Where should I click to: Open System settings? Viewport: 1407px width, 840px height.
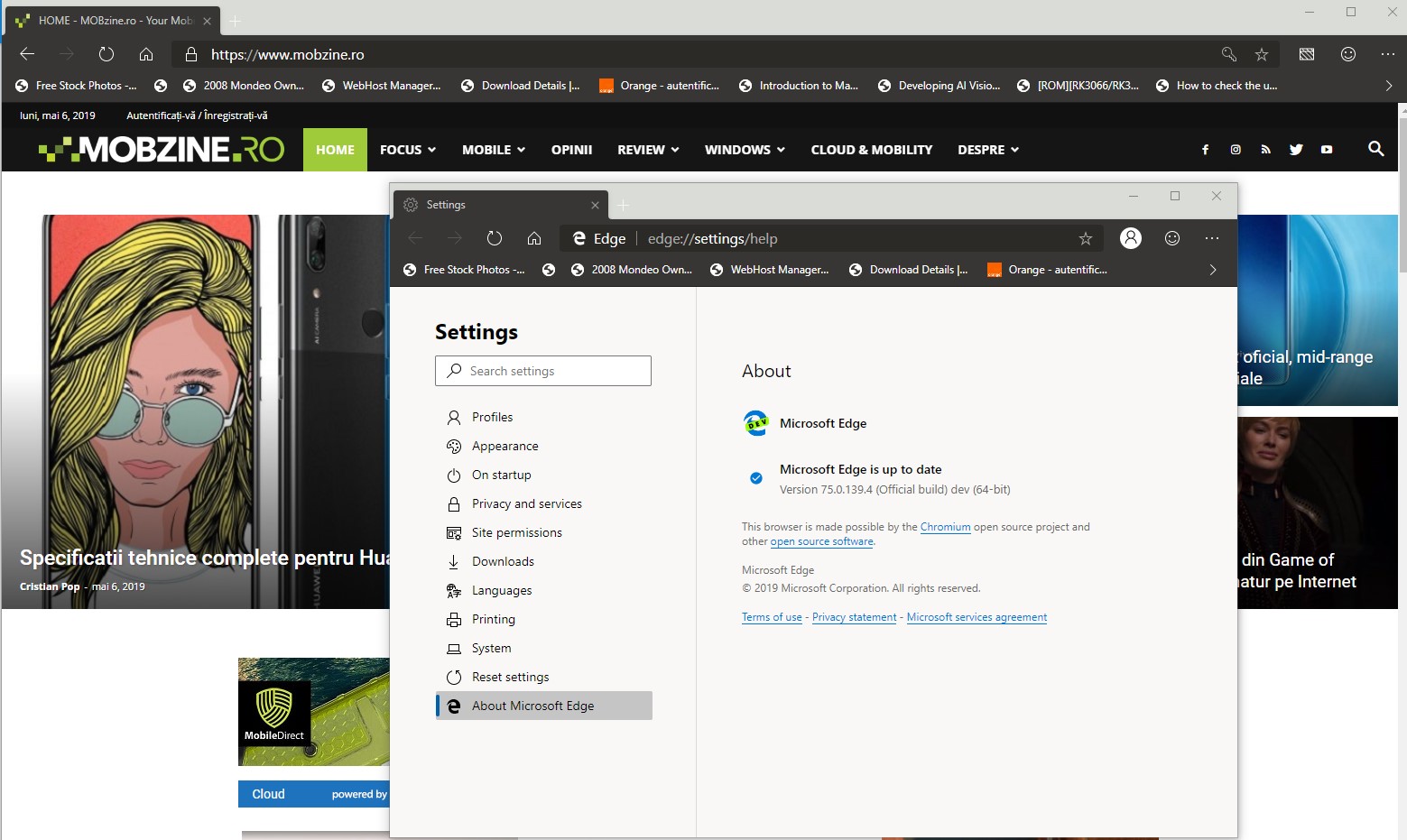click(x=543, y=648)
